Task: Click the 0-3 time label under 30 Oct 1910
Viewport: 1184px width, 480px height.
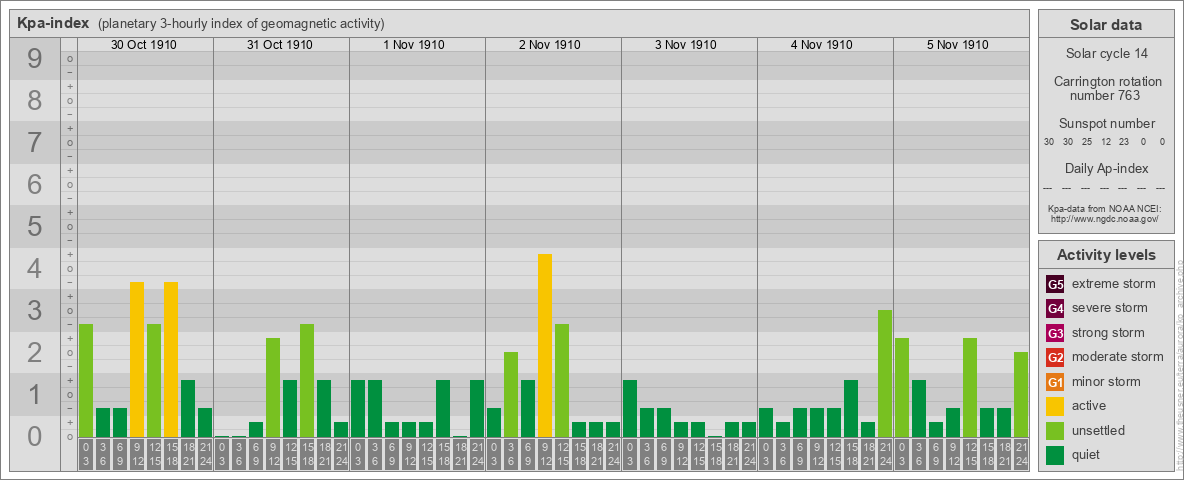Action: (x=86, y=454)
